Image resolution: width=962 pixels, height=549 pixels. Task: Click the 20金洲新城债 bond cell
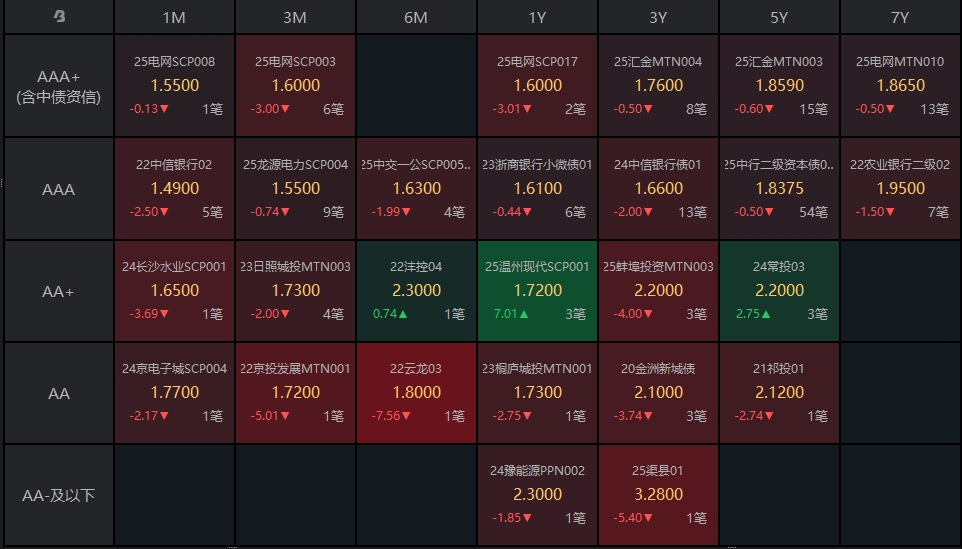point(658,393)
